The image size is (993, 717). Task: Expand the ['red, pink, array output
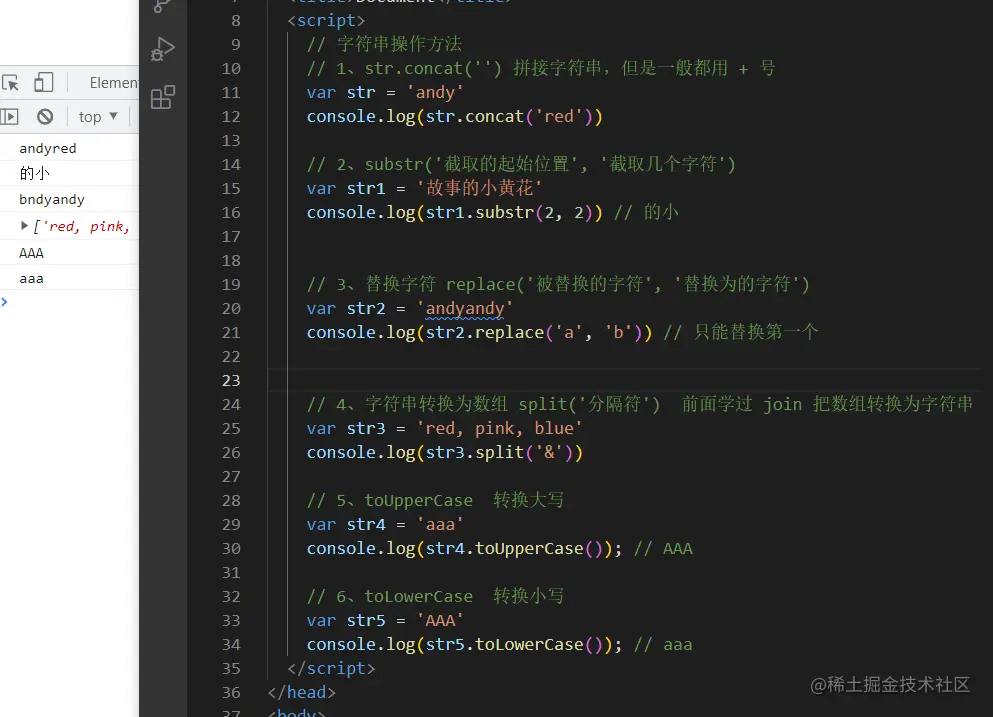pyautogui.click(x=24, y=225)
